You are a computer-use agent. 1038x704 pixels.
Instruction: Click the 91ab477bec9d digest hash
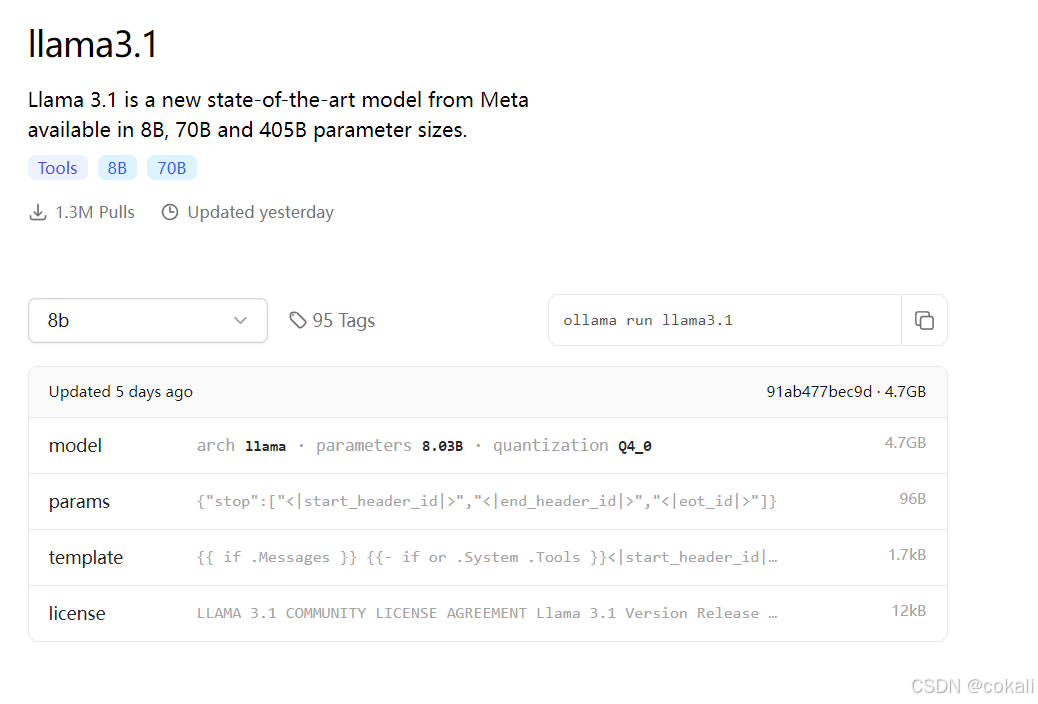point(819,392)
